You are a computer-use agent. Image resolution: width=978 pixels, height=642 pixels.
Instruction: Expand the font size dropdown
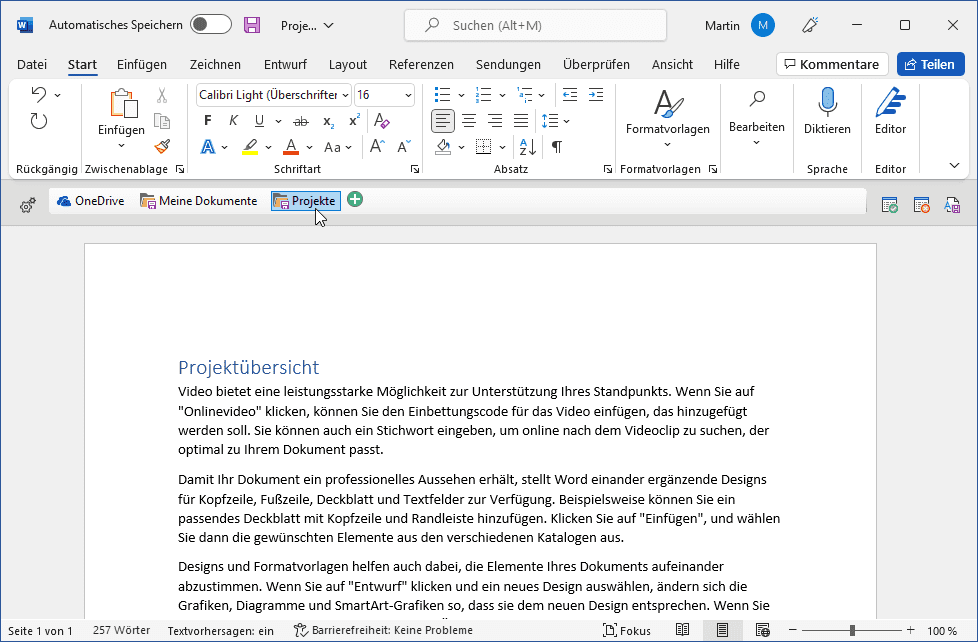pyautogui.click(x=408, y=95)
